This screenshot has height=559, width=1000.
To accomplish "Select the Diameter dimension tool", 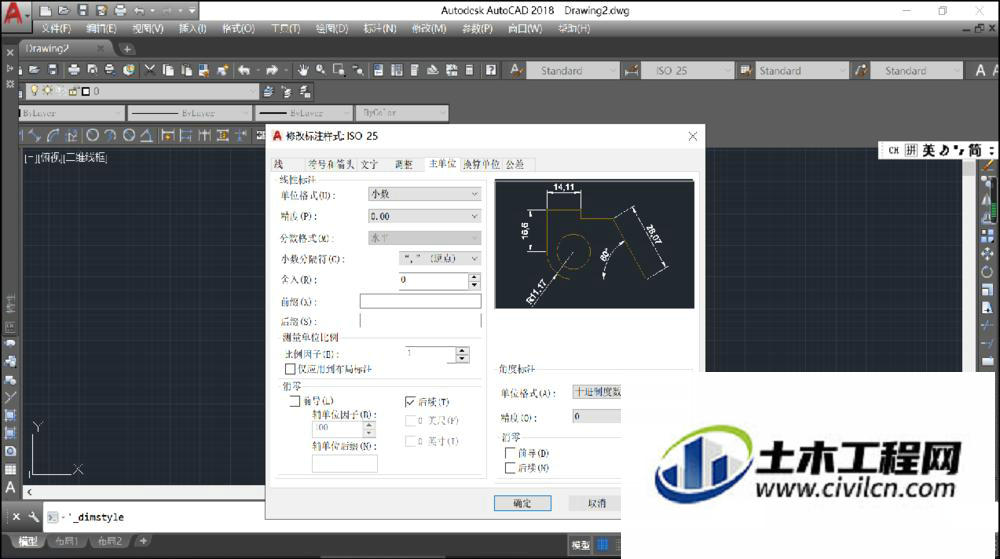I will (129, 135).
